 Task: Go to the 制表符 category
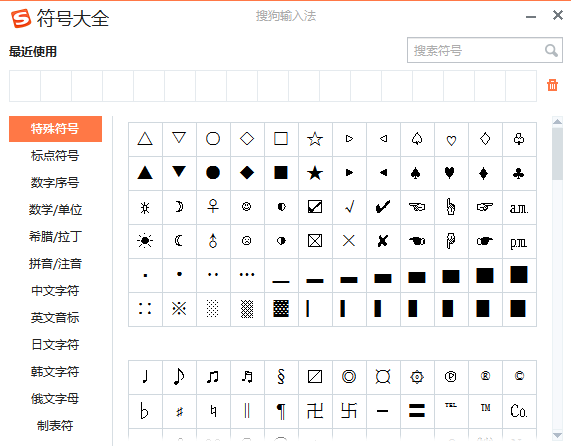coord(55,425)
